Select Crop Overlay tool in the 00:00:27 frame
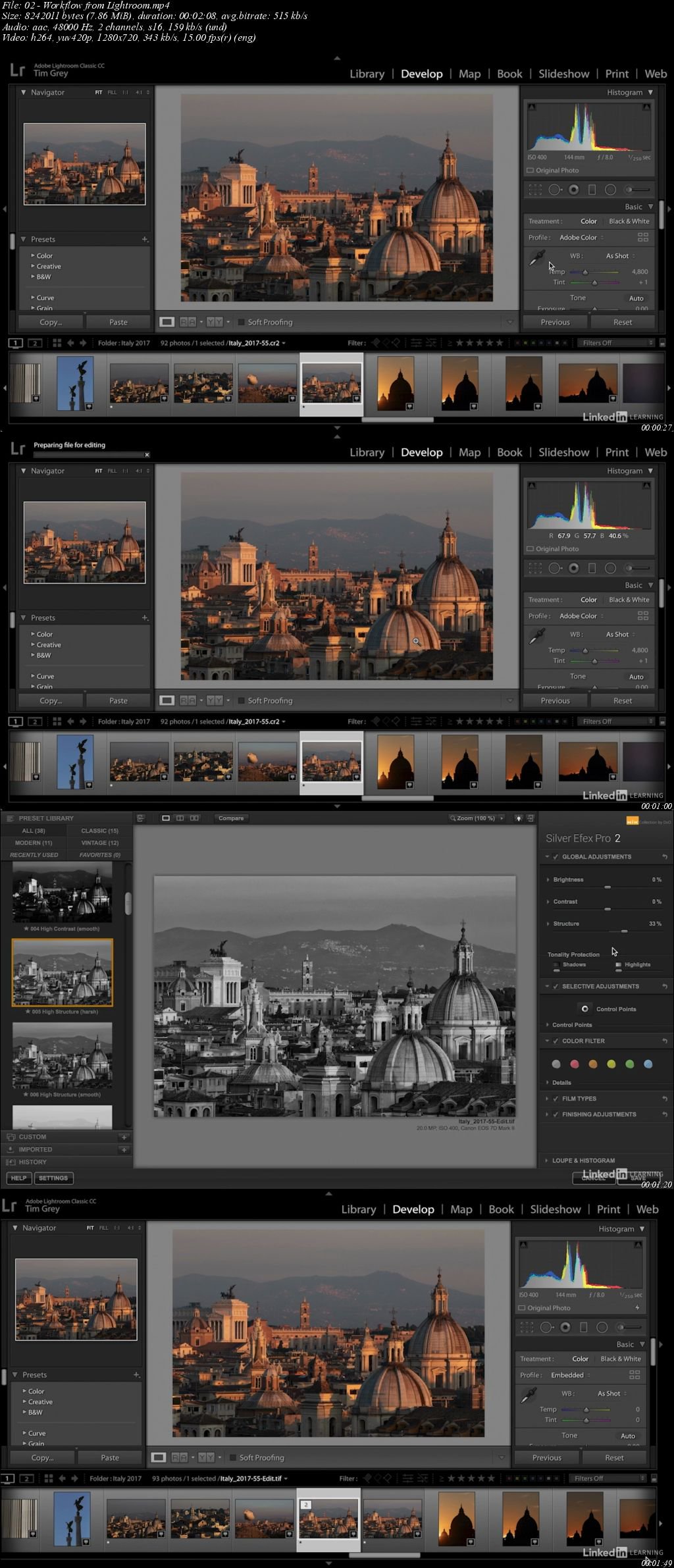The height and width of the screenshot is (1568, 674). coord(535,190)
